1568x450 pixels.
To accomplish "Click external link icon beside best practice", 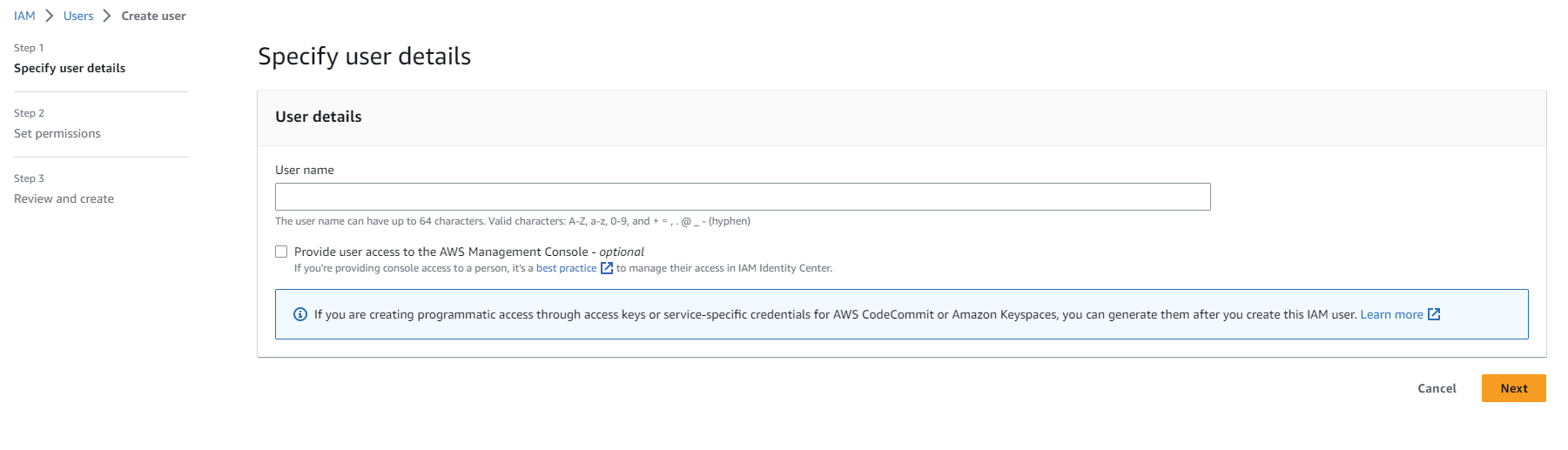I will [x=607, y=268].
